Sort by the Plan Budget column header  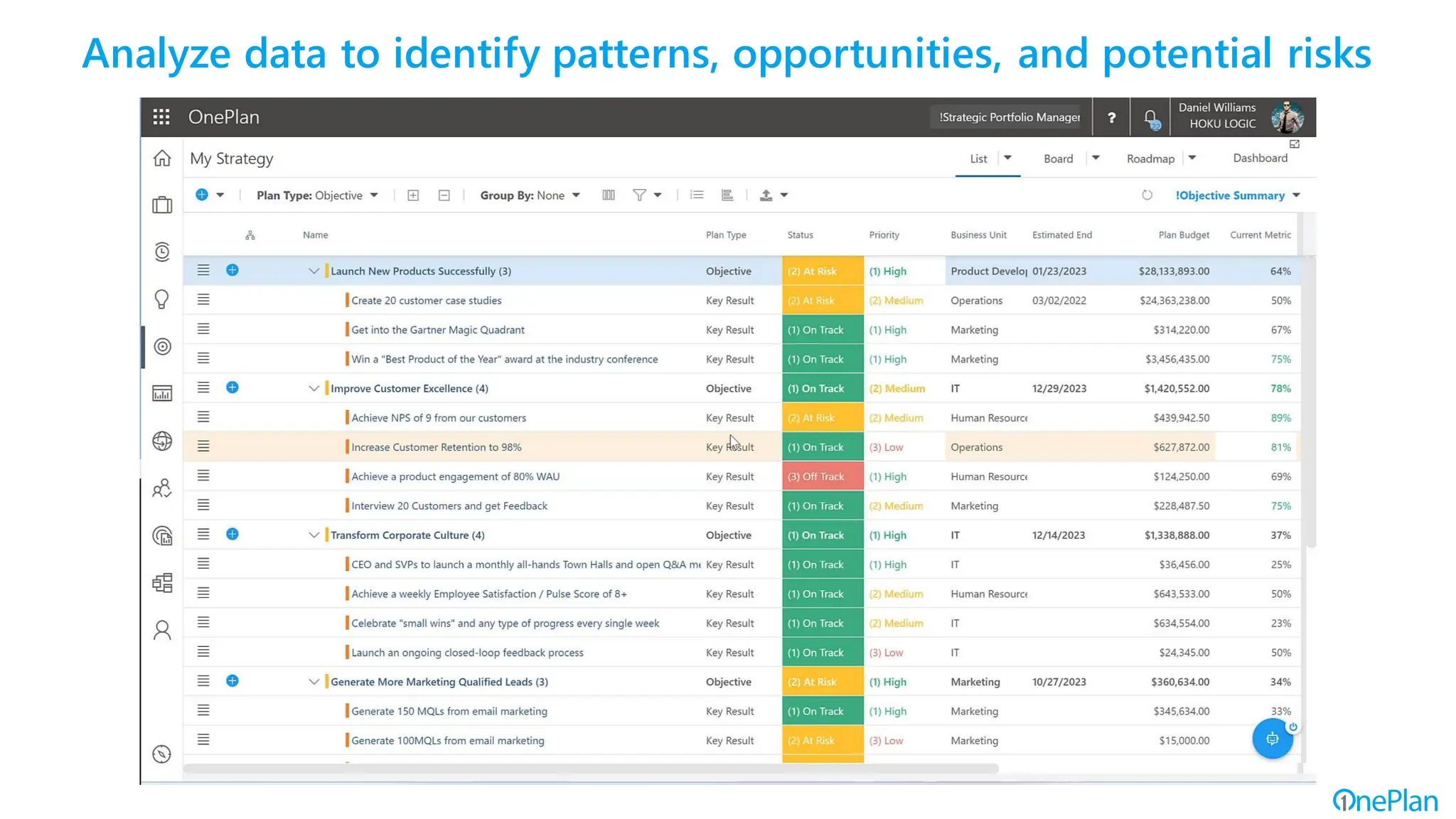pos(1184,235)
